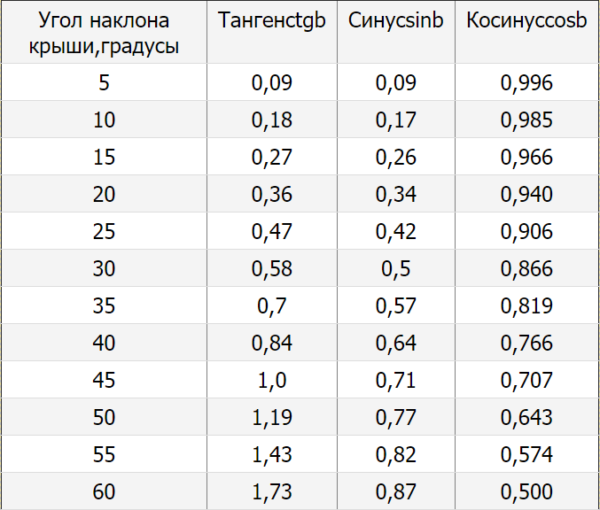Select the angle cell showing 35
Screen dimensions: 600x510
103,306
